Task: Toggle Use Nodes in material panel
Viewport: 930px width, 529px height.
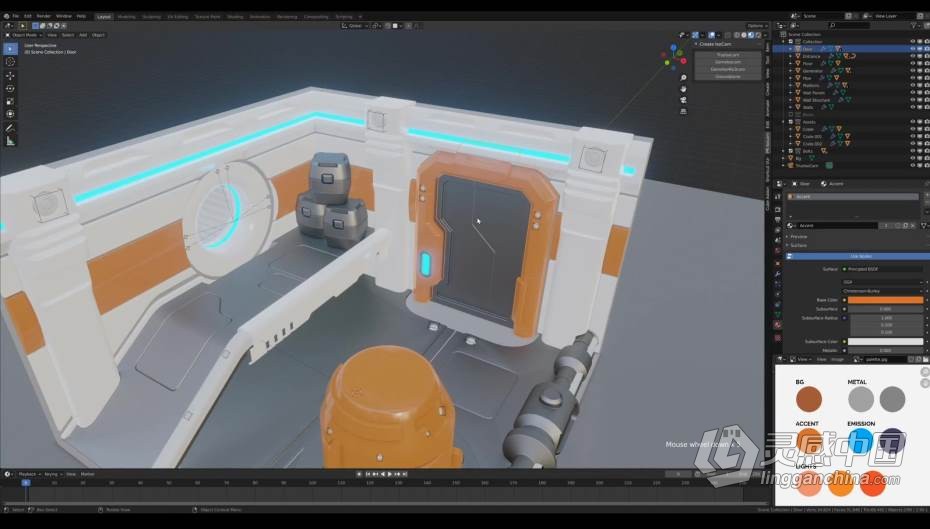Action: 859,256
